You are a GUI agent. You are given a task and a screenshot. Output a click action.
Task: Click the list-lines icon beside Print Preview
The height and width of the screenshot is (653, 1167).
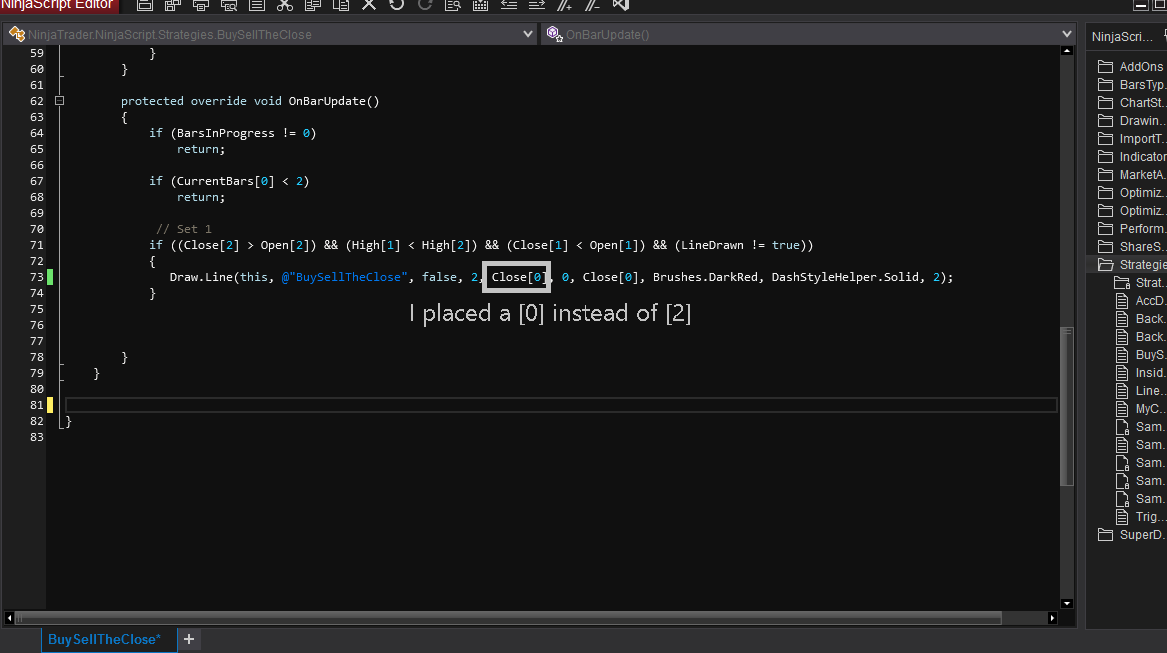click(257, 4)
